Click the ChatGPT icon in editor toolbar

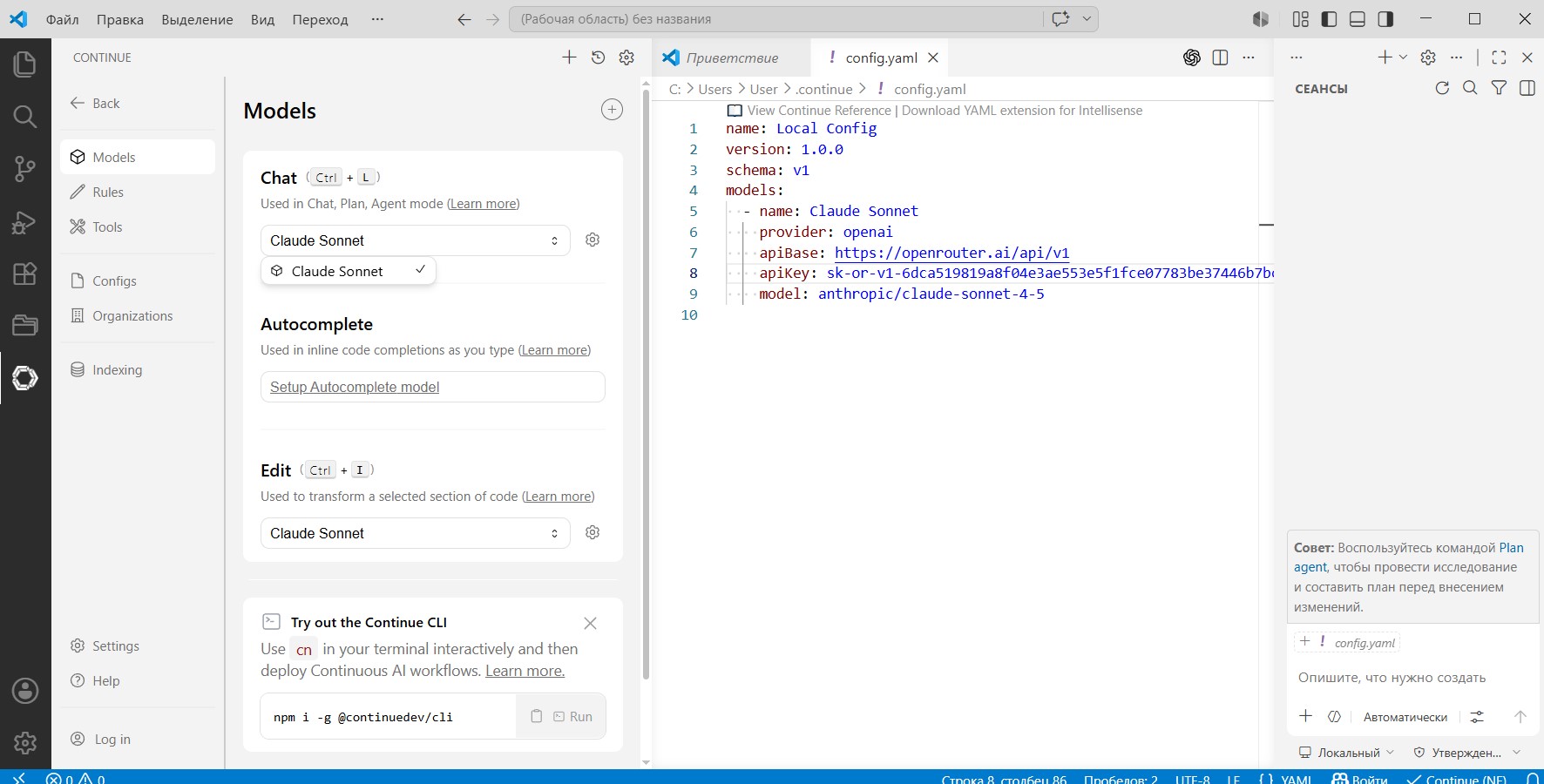(1192, 57)
